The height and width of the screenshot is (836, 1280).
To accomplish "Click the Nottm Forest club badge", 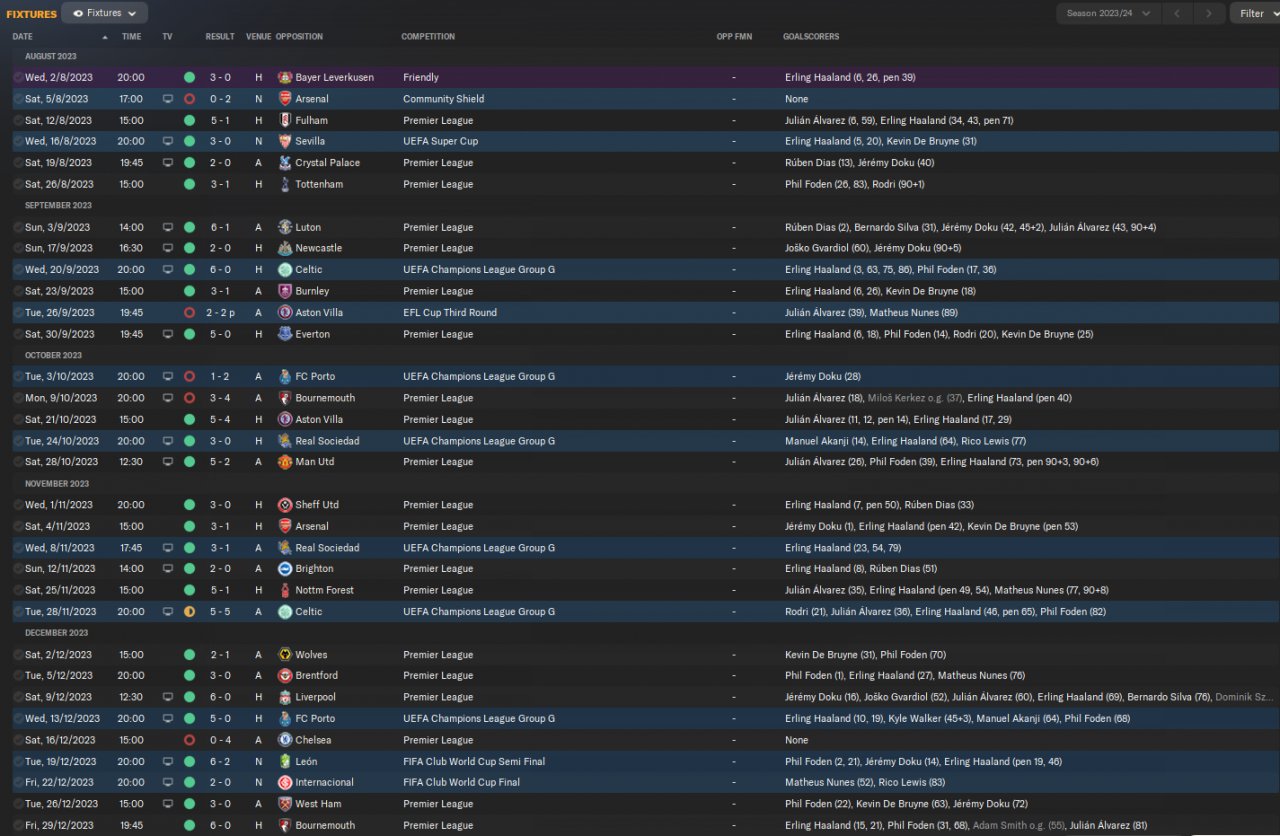I will click(x=285, y=590).
